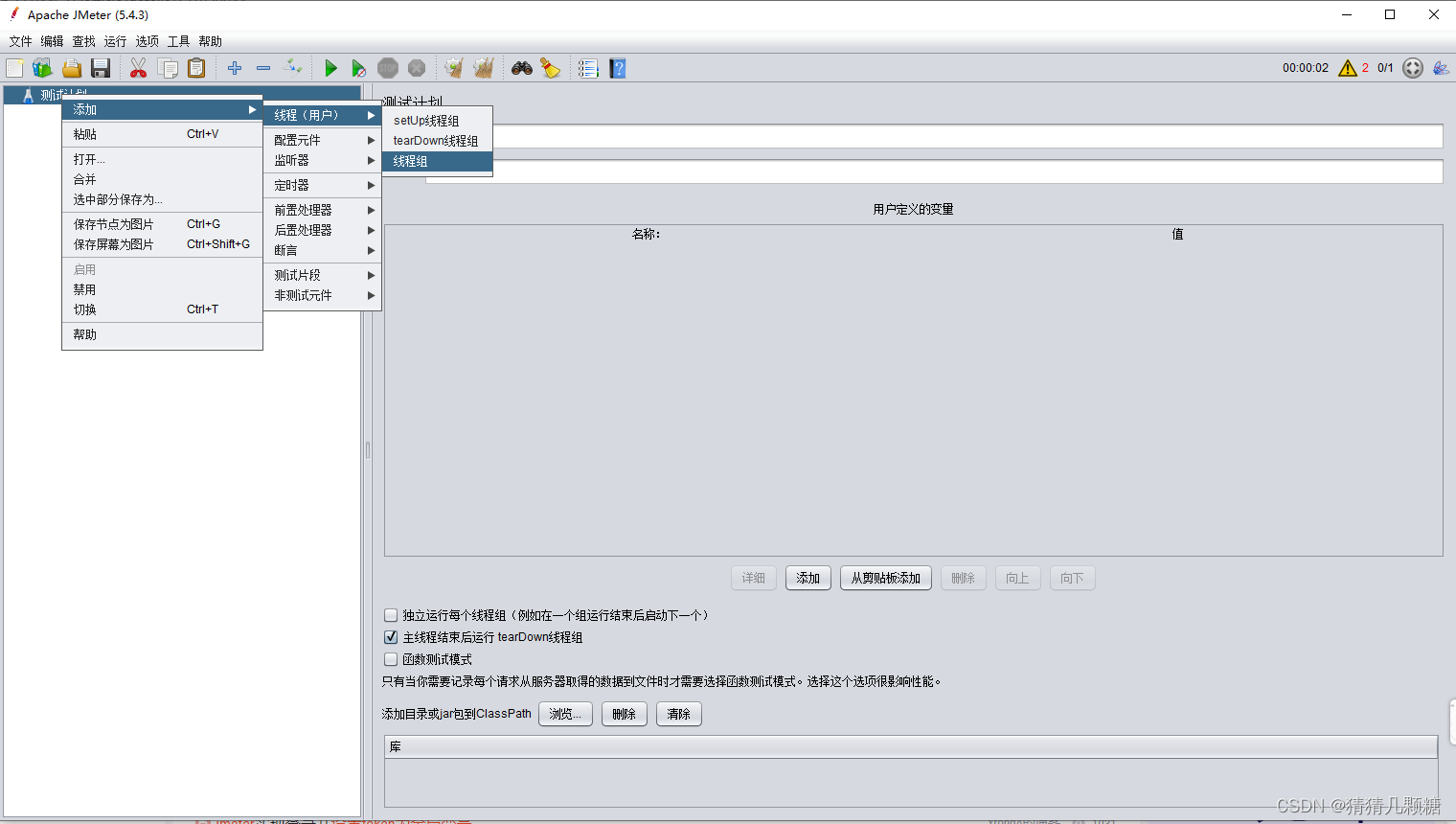Expand 前置处理器 submenu
This screenshot has height=824, width=1456.
(x=323, y=210)
